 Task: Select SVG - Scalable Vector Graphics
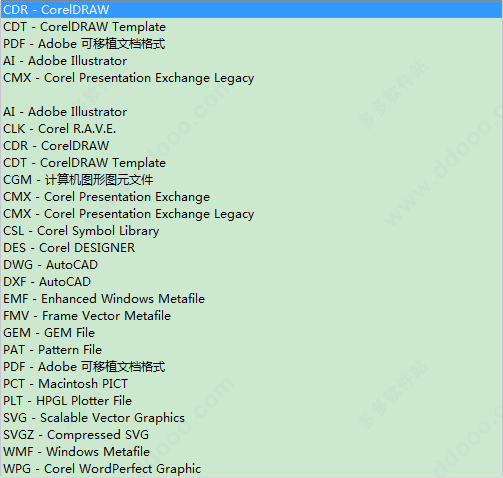[251, 418]
